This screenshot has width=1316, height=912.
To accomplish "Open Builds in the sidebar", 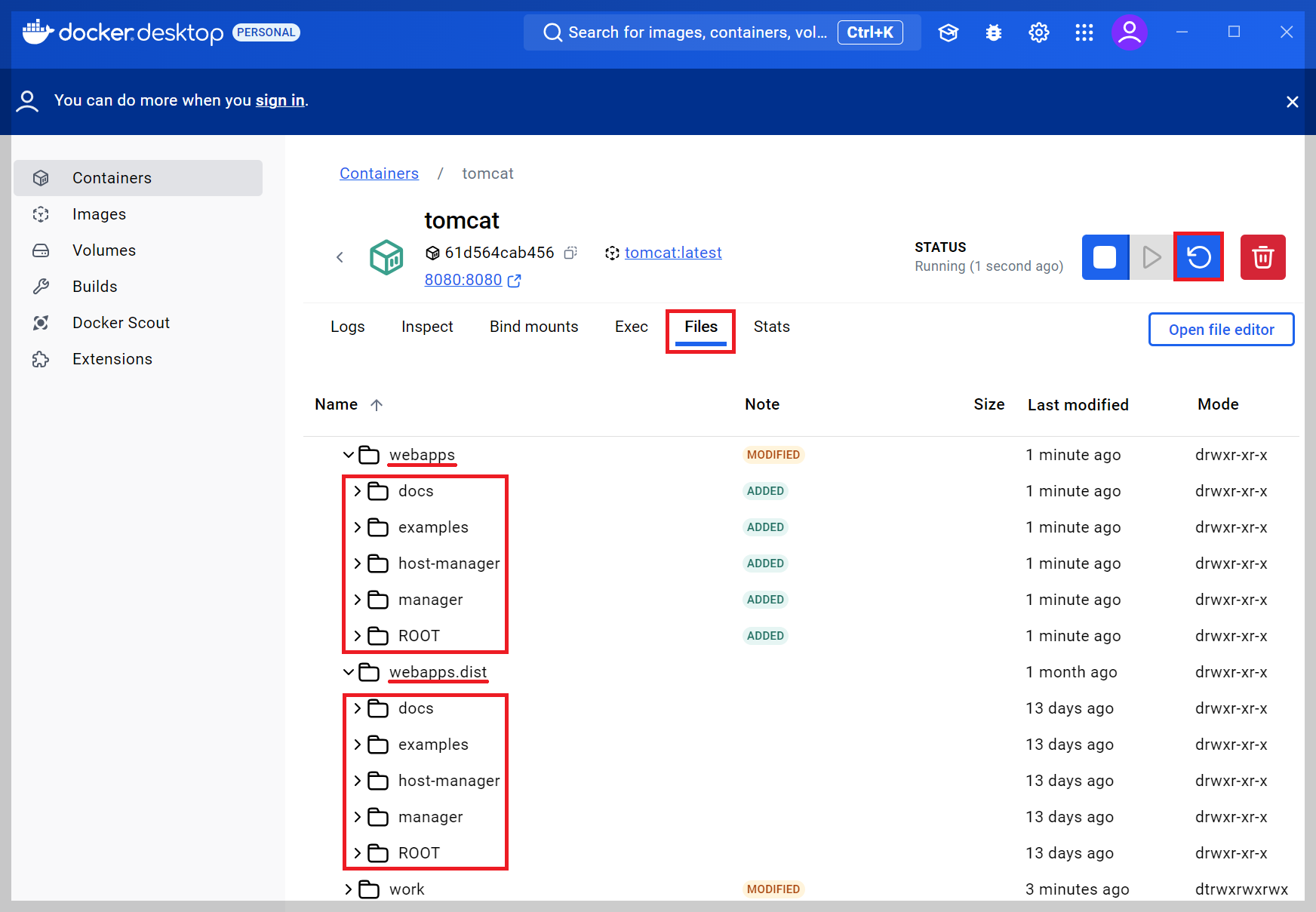I will point(138,287).
